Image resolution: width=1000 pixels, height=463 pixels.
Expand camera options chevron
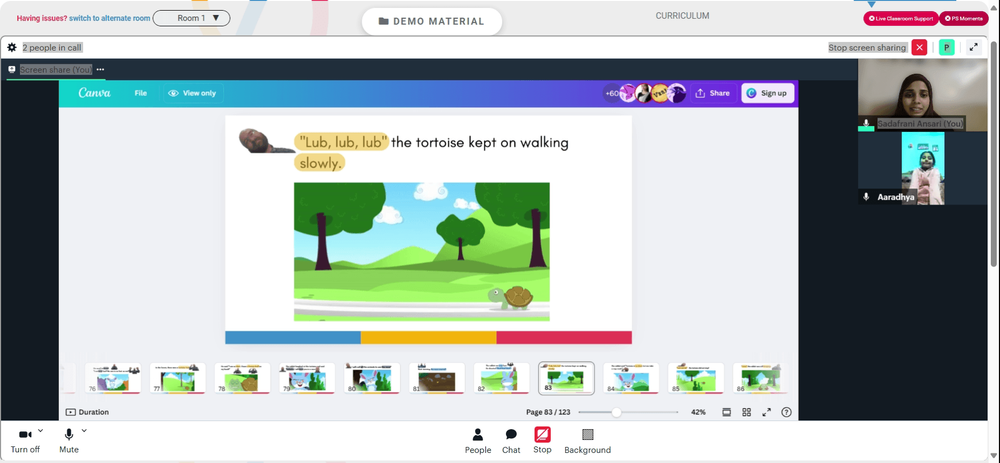(41, 430)
